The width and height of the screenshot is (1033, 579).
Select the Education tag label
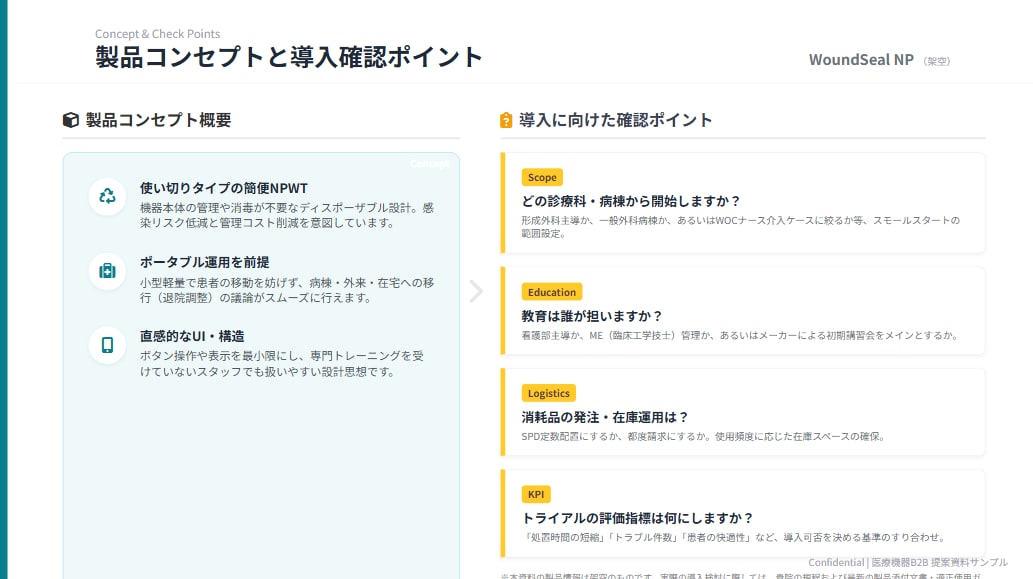(x=551, y=292)
